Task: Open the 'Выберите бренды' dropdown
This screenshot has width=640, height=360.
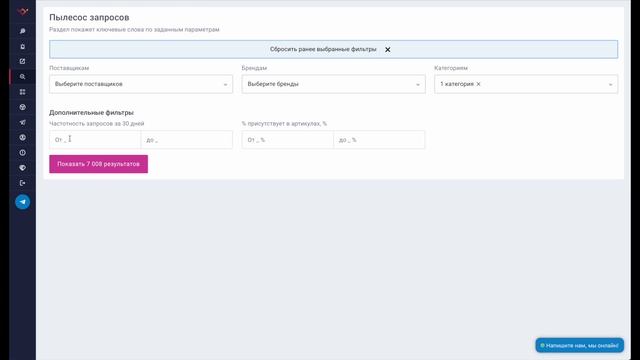Action: (x=333, y=84)
